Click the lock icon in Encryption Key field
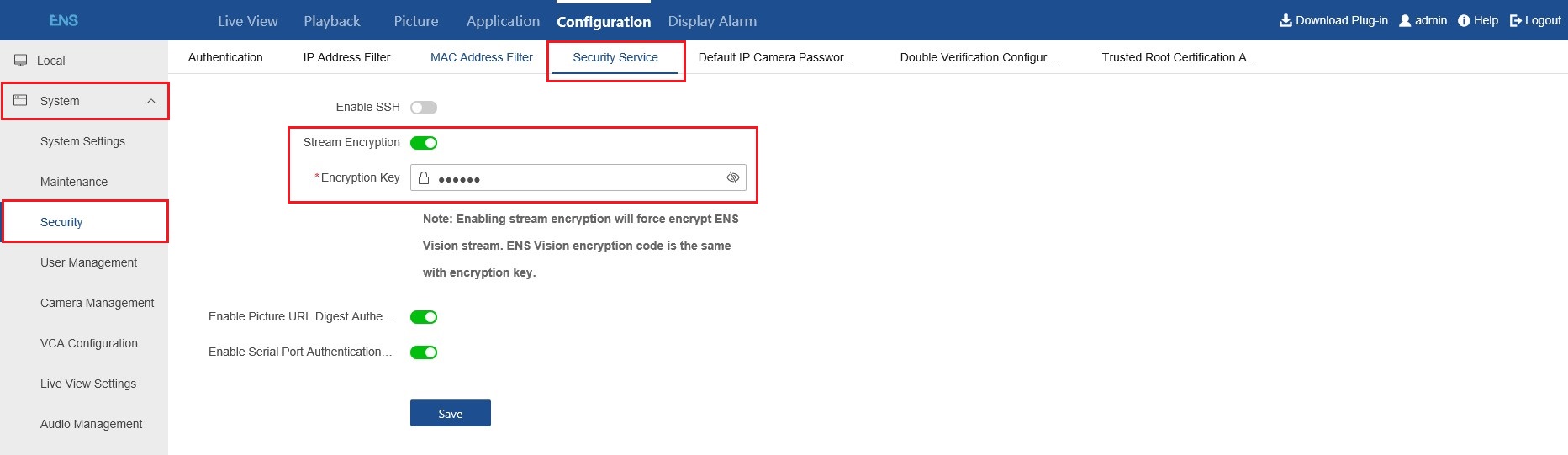The image size is (1568, 455). 424,178
